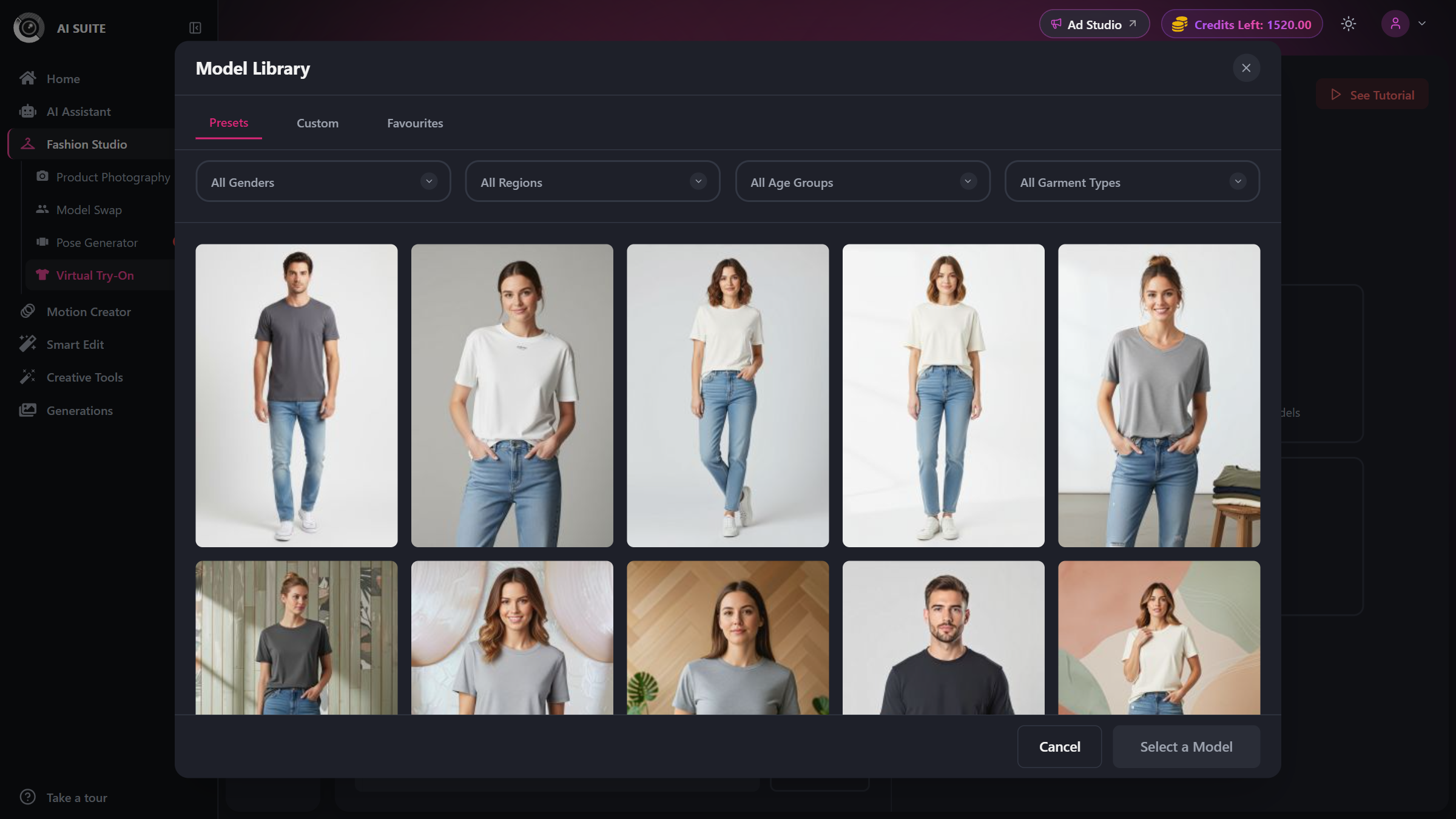This screenshot has width=1456, height=819.
Task: Open the Ad Studio button
Action: tap(1094, 24)
